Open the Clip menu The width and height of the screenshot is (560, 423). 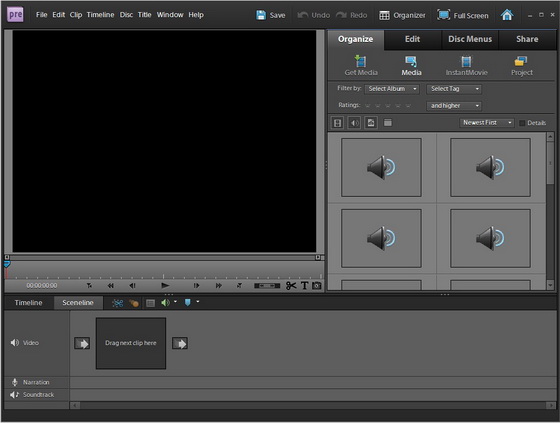point(76,15)
